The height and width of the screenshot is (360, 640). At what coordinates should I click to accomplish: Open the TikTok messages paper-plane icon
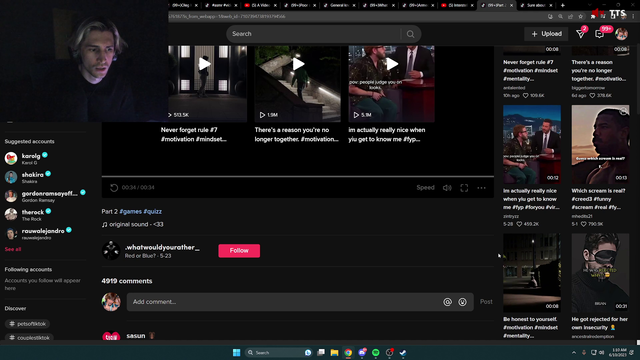[x=580, y=34]
